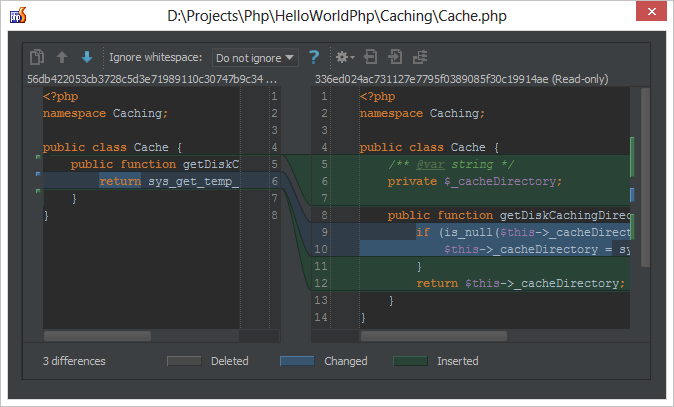The width and height of the screenshot is (674, 407).
Task: Click the '/** @var string */' comment line
Action: tap(451, 164)
